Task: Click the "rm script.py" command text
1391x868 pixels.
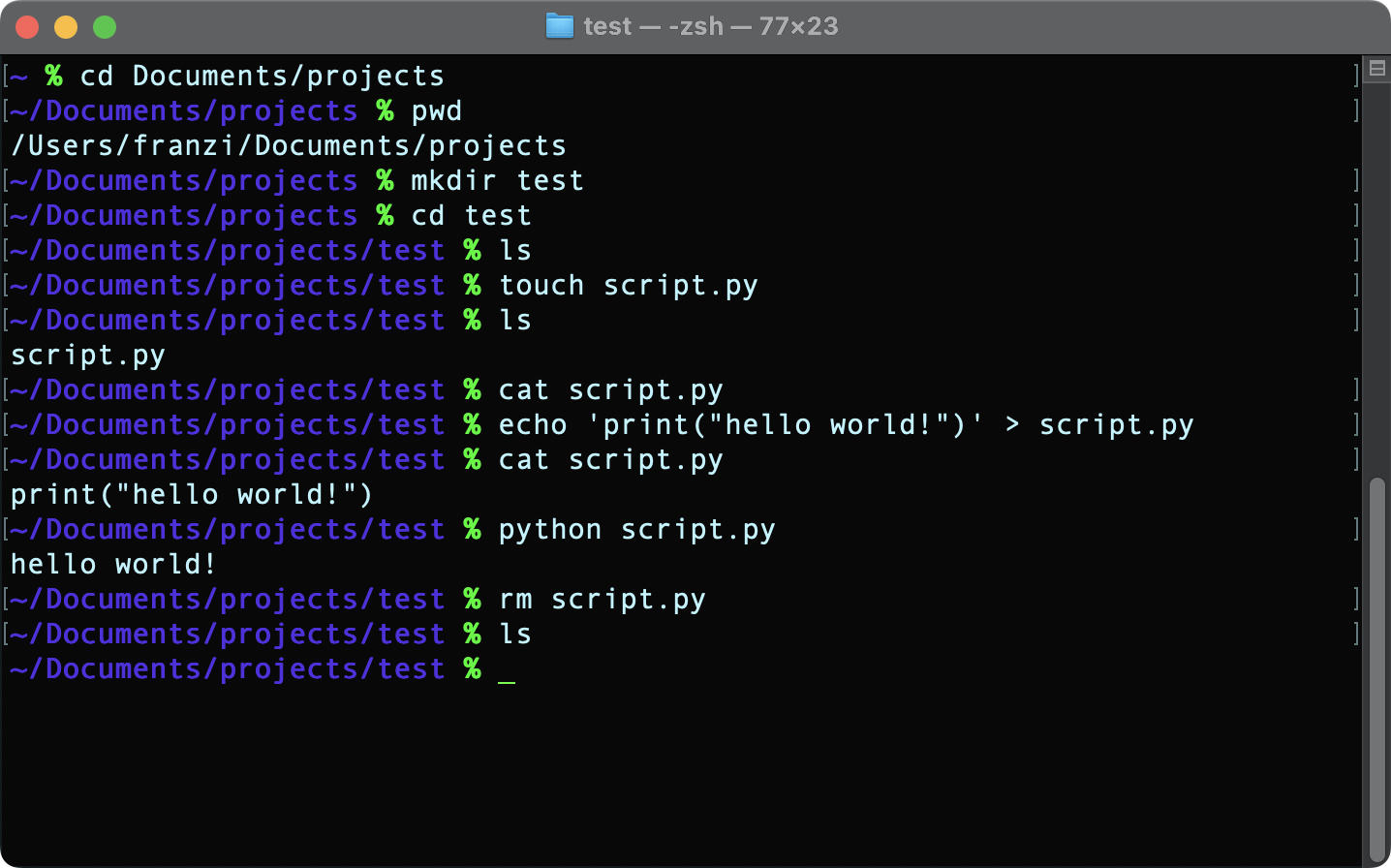Action: [602, 600]
